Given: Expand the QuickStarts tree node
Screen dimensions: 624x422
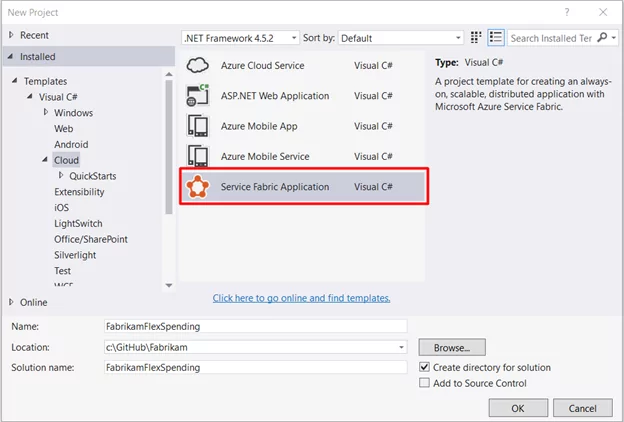Looking at the screenshot, I should 61,175.
